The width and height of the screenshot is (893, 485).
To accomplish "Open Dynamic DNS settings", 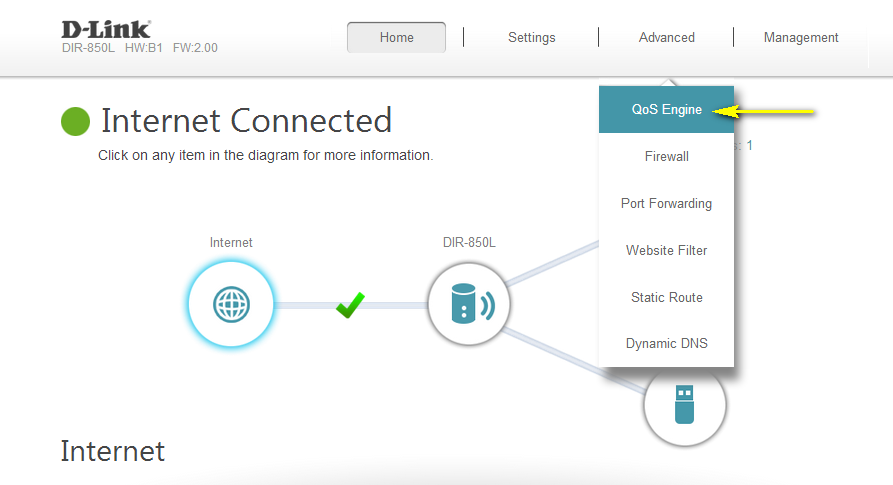I will [666, 344].
